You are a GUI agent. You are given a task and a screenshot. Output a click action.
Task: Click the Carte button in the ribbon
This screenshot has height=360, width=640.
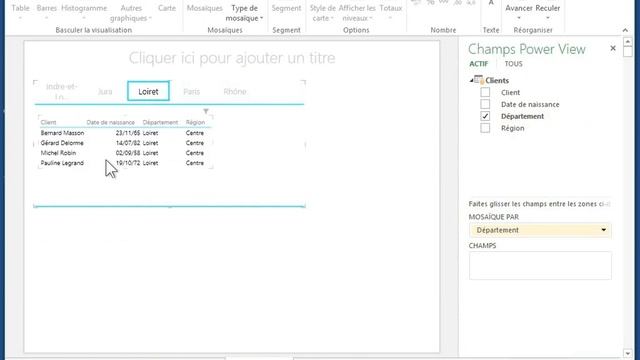(x=167, y=8)
